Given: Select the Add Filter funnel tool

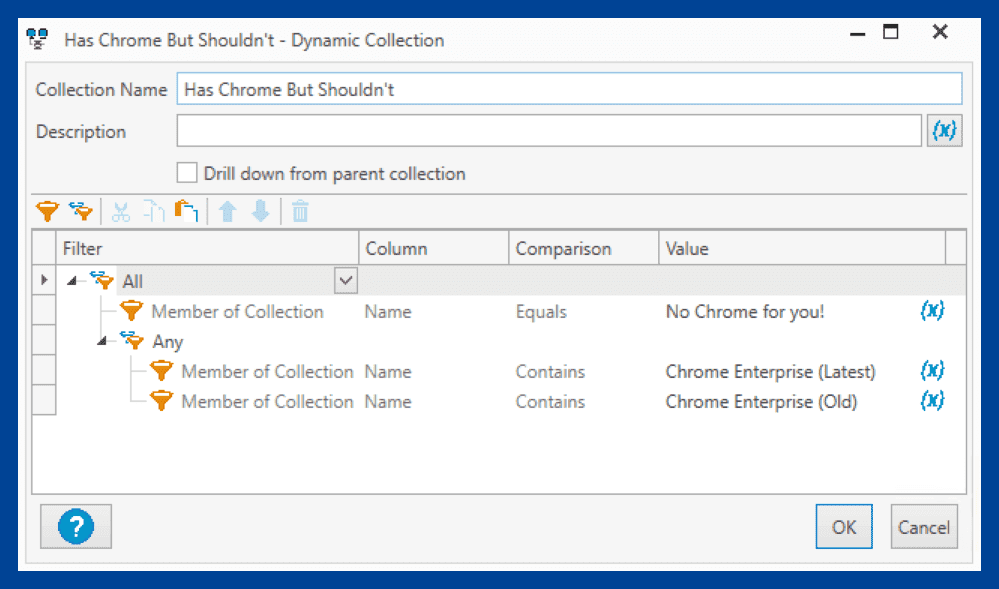Looking at the screenshot, I should point(47,211).
